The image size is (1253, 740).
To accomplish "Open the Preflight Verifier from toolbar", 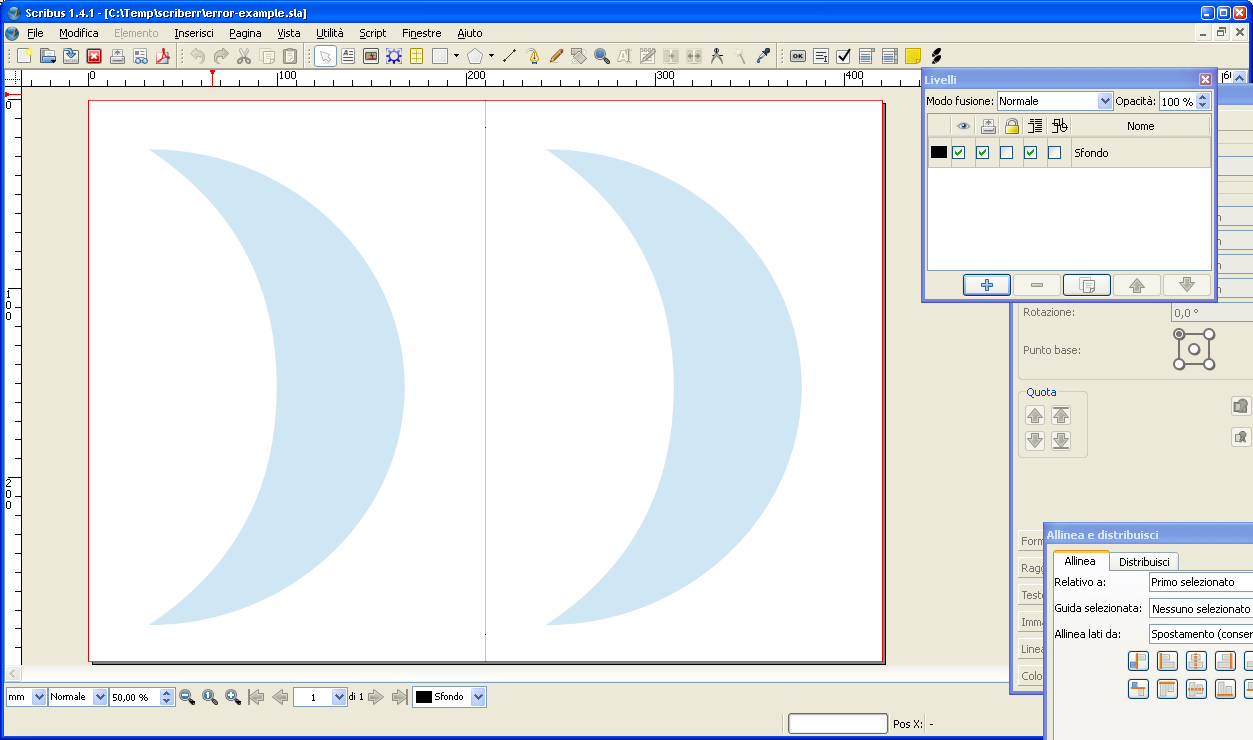I will pyautogui.click(x=139, y=56).
